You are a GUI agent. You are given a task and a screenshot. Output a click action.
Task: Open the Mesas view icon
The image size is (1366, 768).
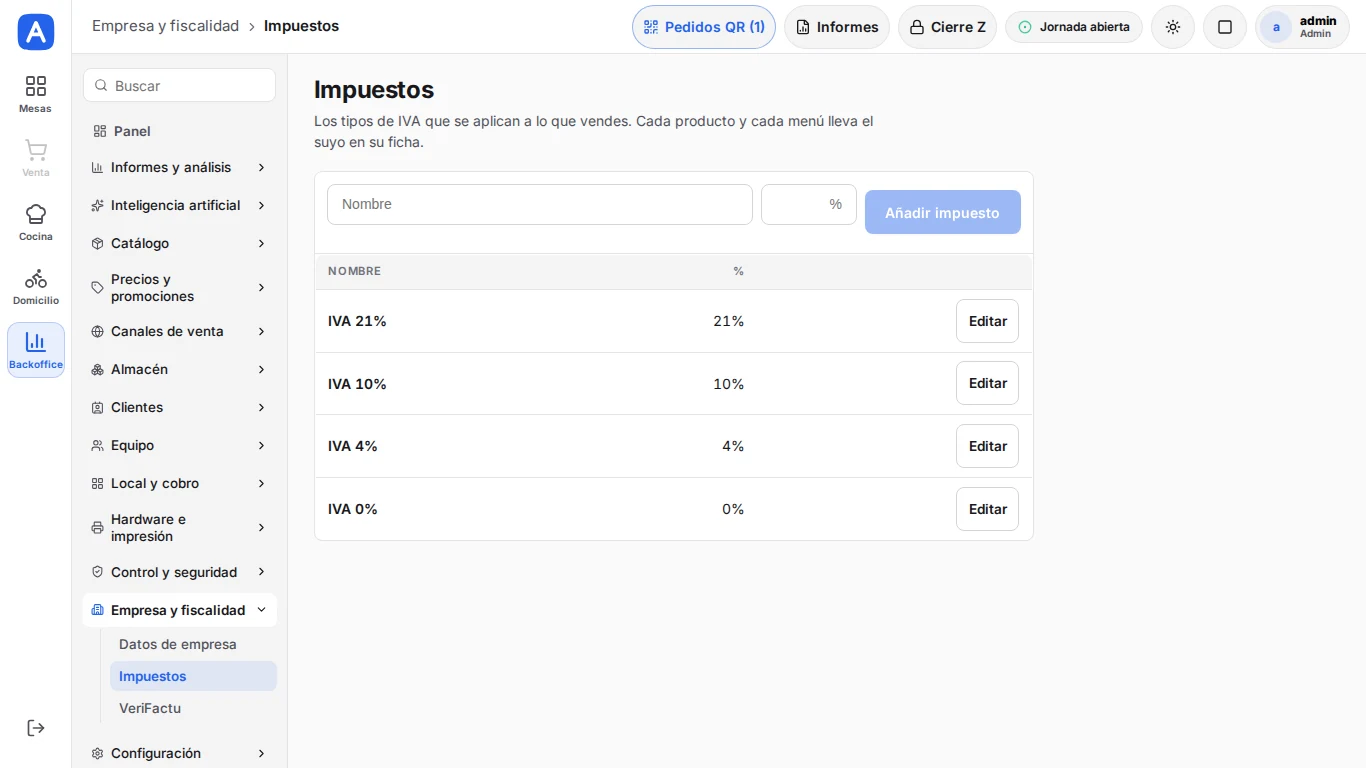(x=36, y=94)
